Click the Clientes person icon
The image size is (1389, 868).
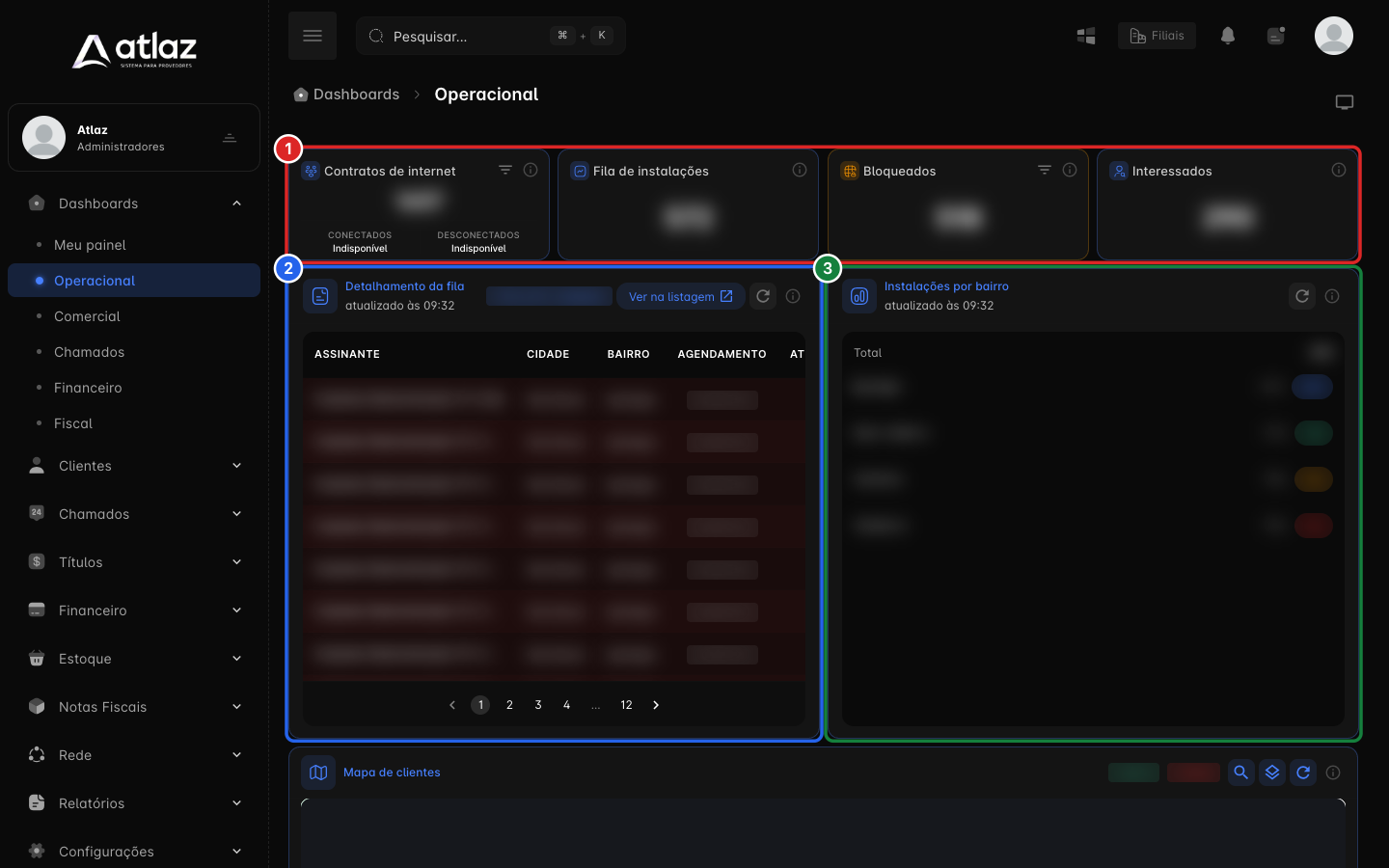click(x=37, y=465)
